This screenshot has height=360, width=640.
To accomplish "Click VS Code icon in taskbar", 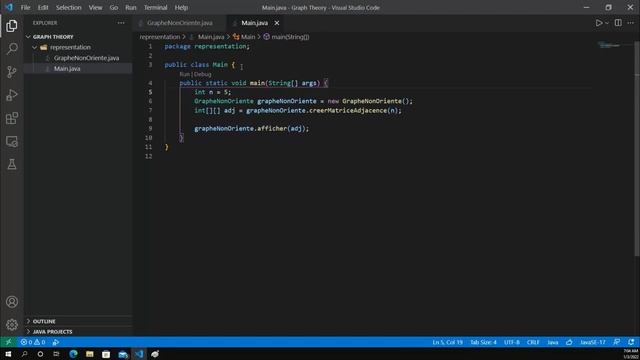I will click(x=139, y=354).
